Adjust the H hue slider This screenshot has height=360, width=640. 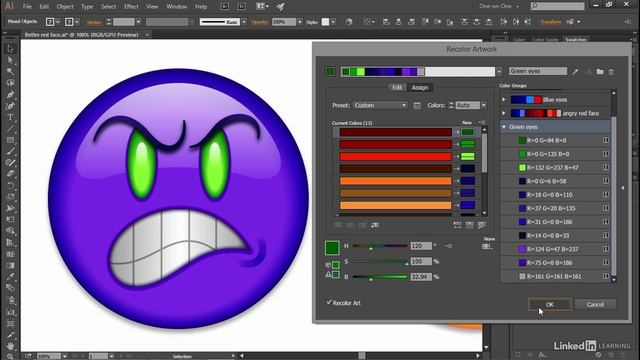(380, 246)
